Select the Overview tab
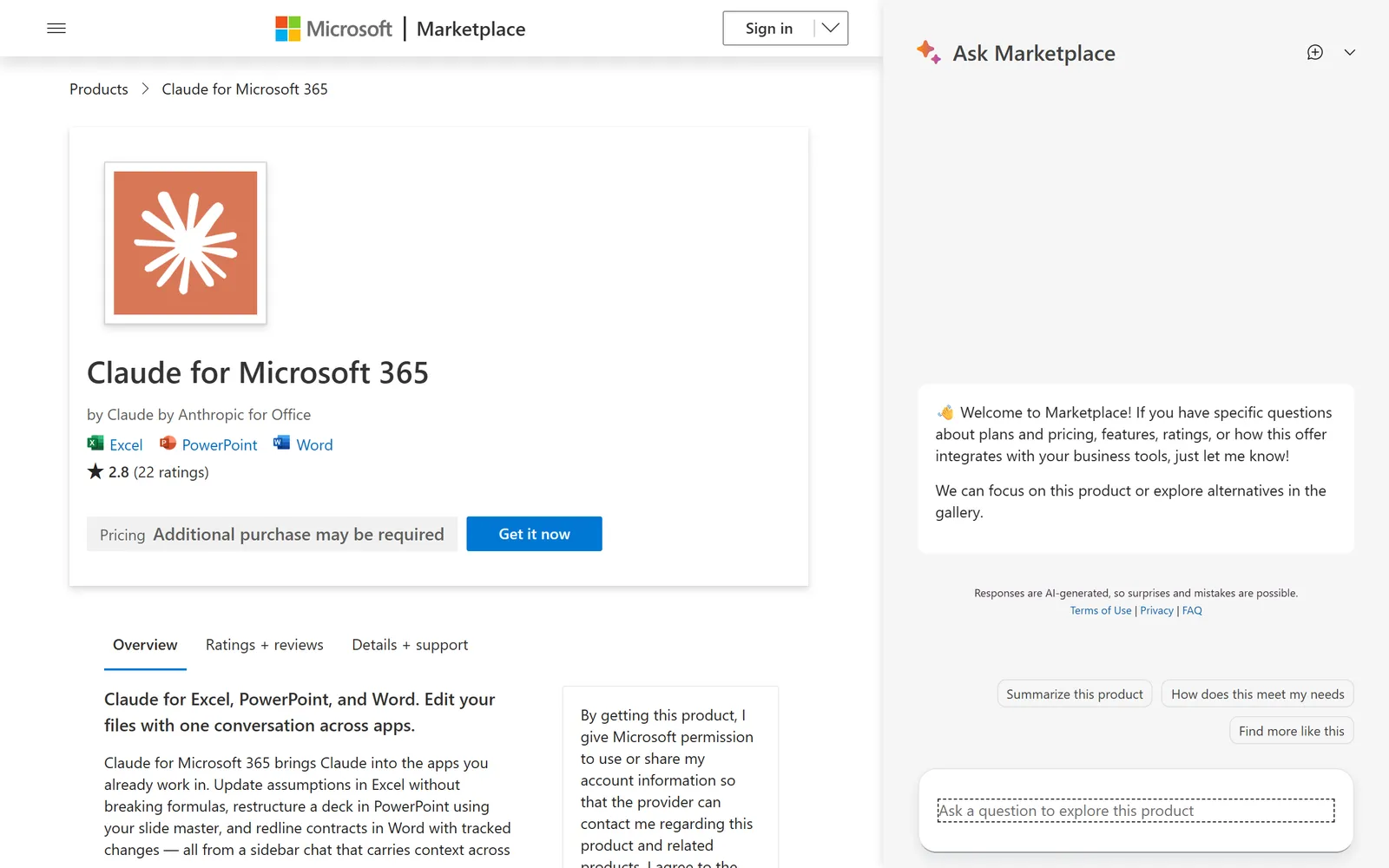 click(145, 645)
